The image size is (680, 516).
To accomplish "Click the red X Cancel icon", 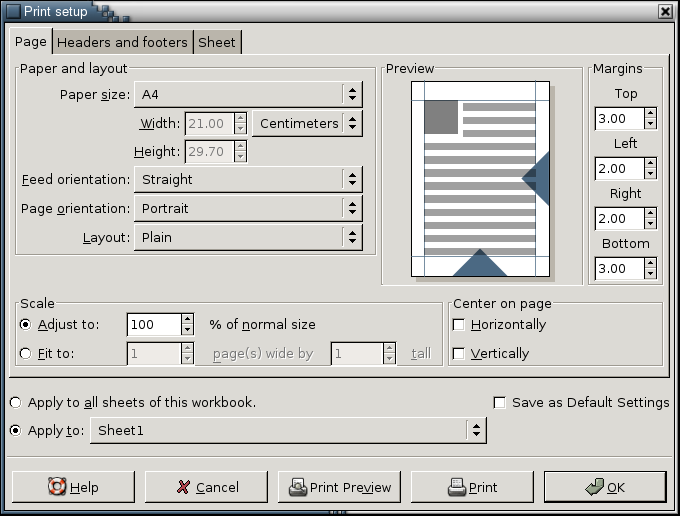I will pyautogui.click(x=183, y=487).
